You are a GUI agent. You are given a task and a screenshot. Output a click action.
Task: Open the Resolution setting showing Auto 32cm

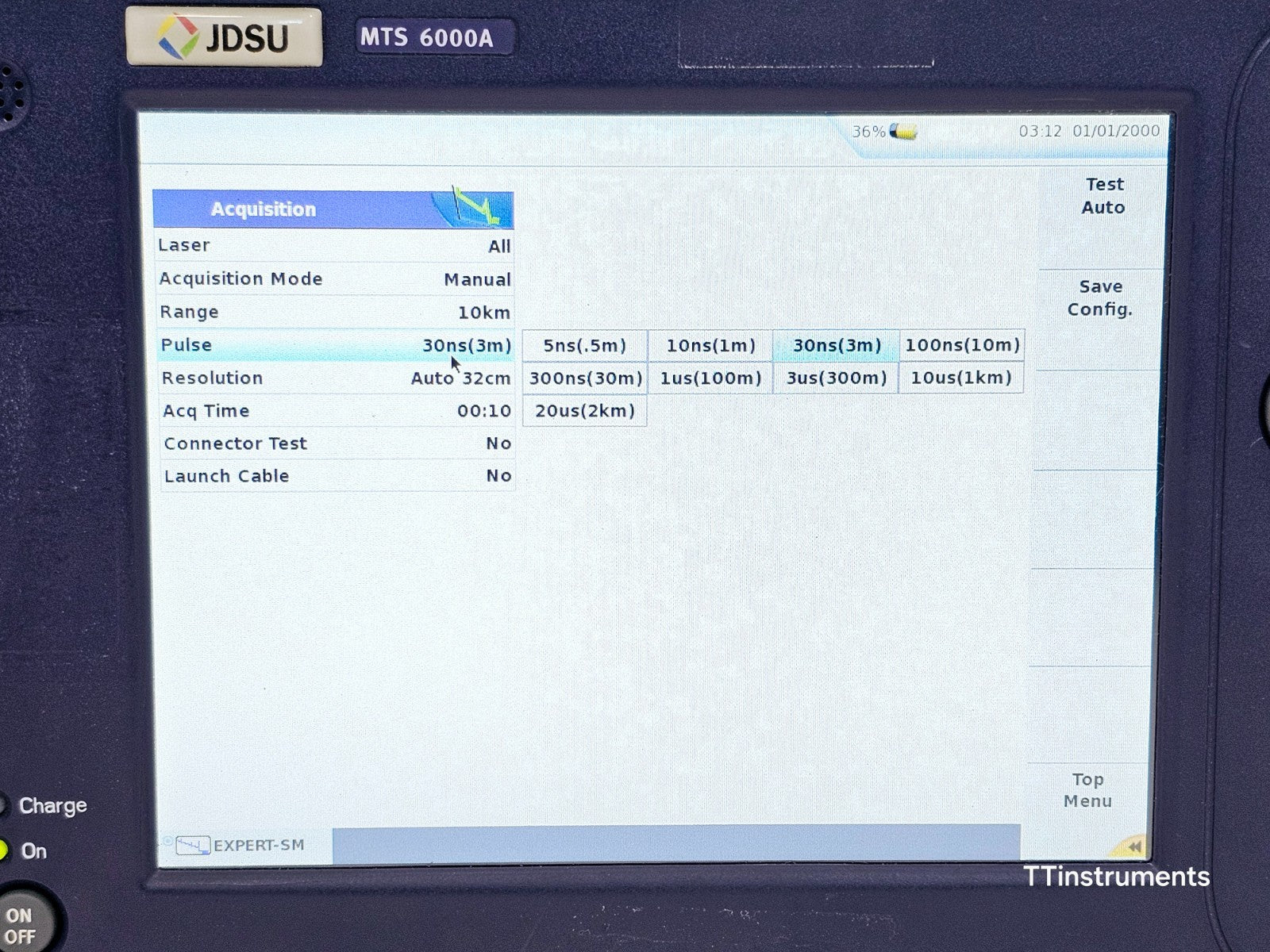coord(337,378)
